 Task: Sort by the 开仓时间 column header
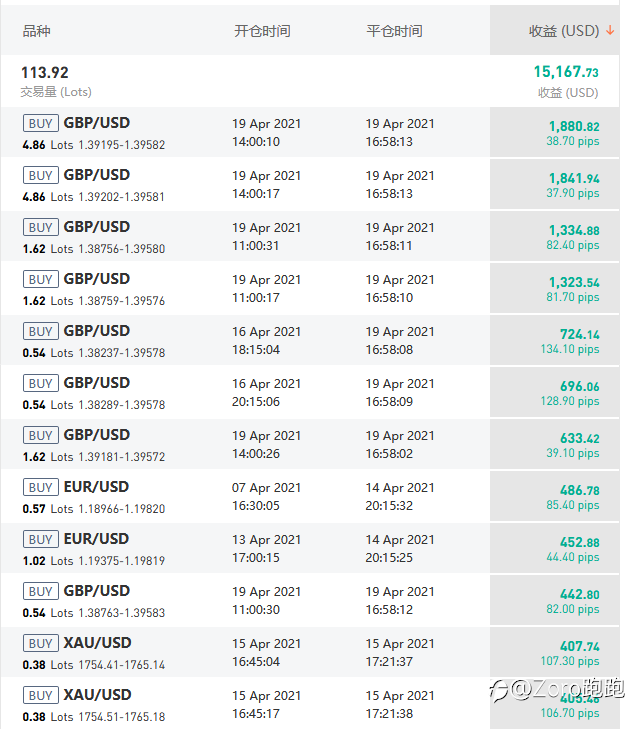pos(262,31)
